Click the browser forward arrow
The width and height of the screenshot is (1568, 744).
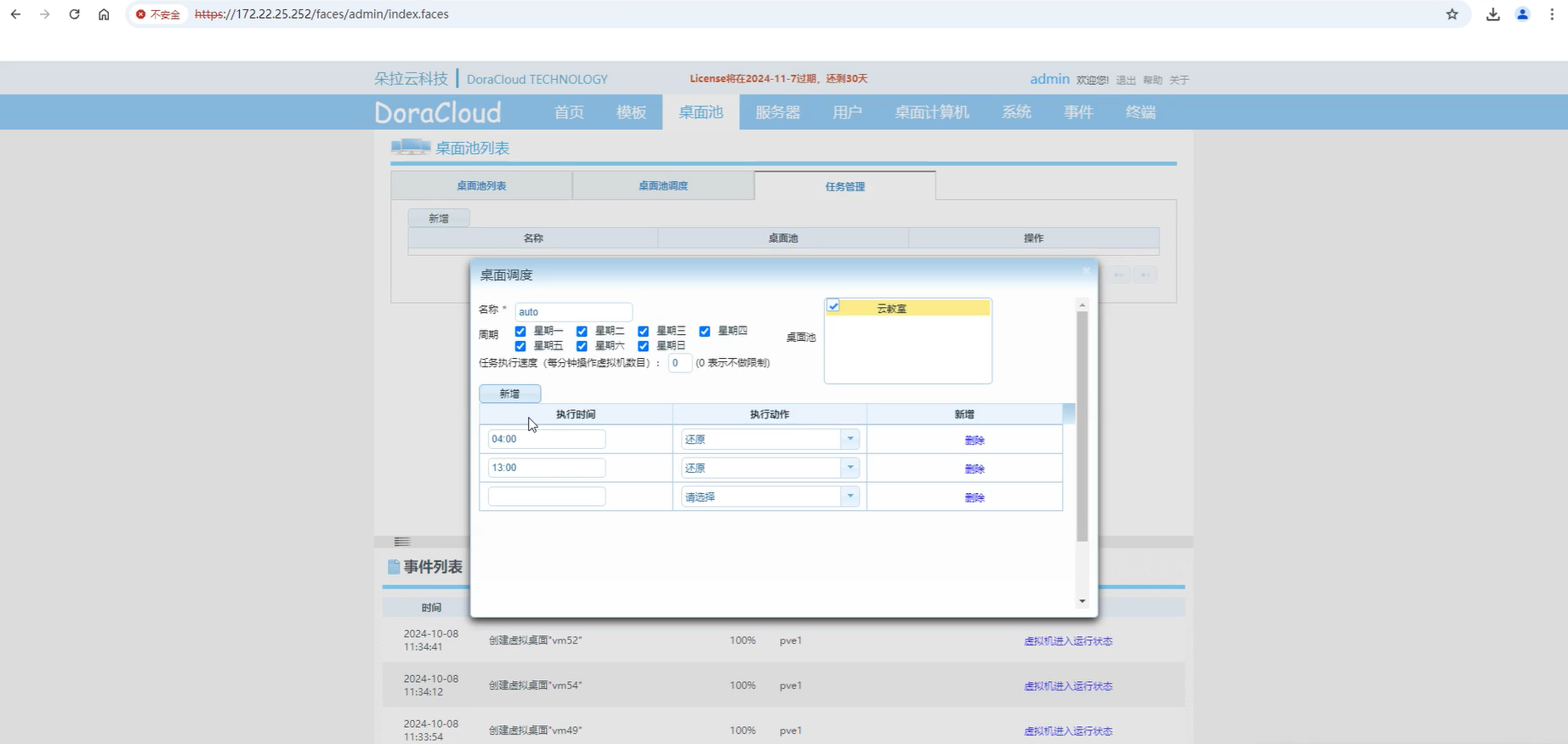(x=45, y=14)
